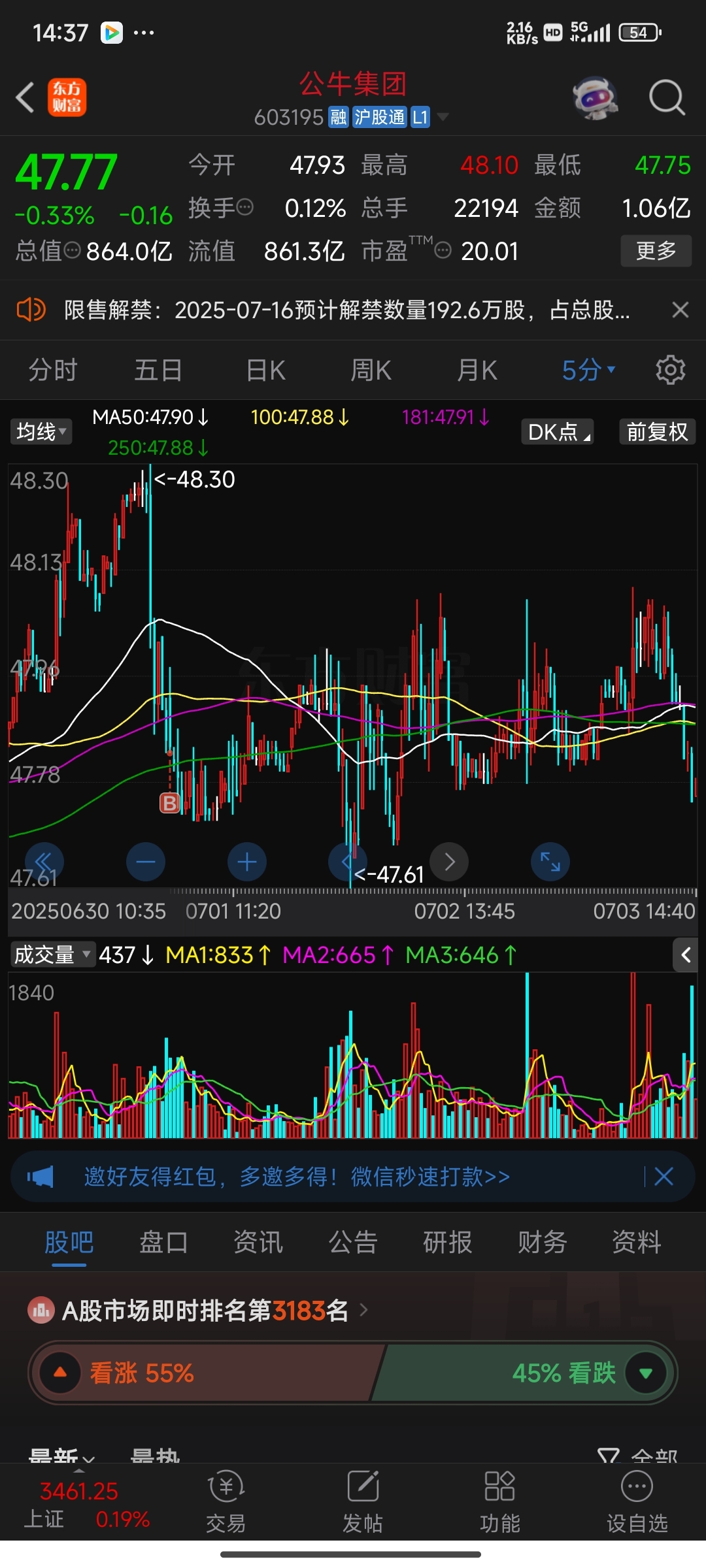This screenshot has height=1568, width=706.
Task: Open the 5分 period dropdown
Action: tap(589, 370)
